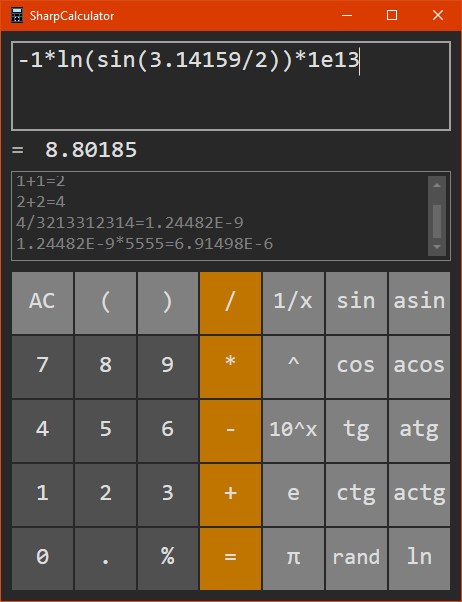Minimize the SharpCalculator window
This screenshot has height=602, width=462.
(347, 15)
